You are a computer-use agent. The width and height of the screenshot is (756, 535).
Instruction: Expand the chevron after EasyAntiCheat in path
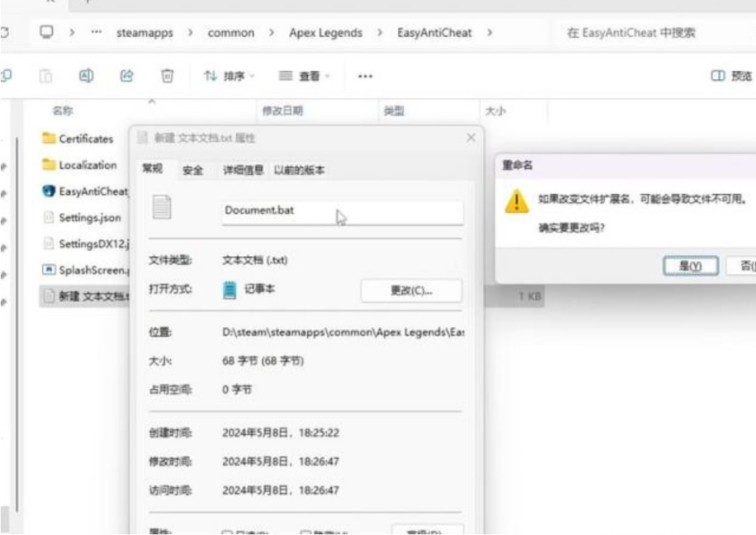pyautogui.click(x=489, y=33)
